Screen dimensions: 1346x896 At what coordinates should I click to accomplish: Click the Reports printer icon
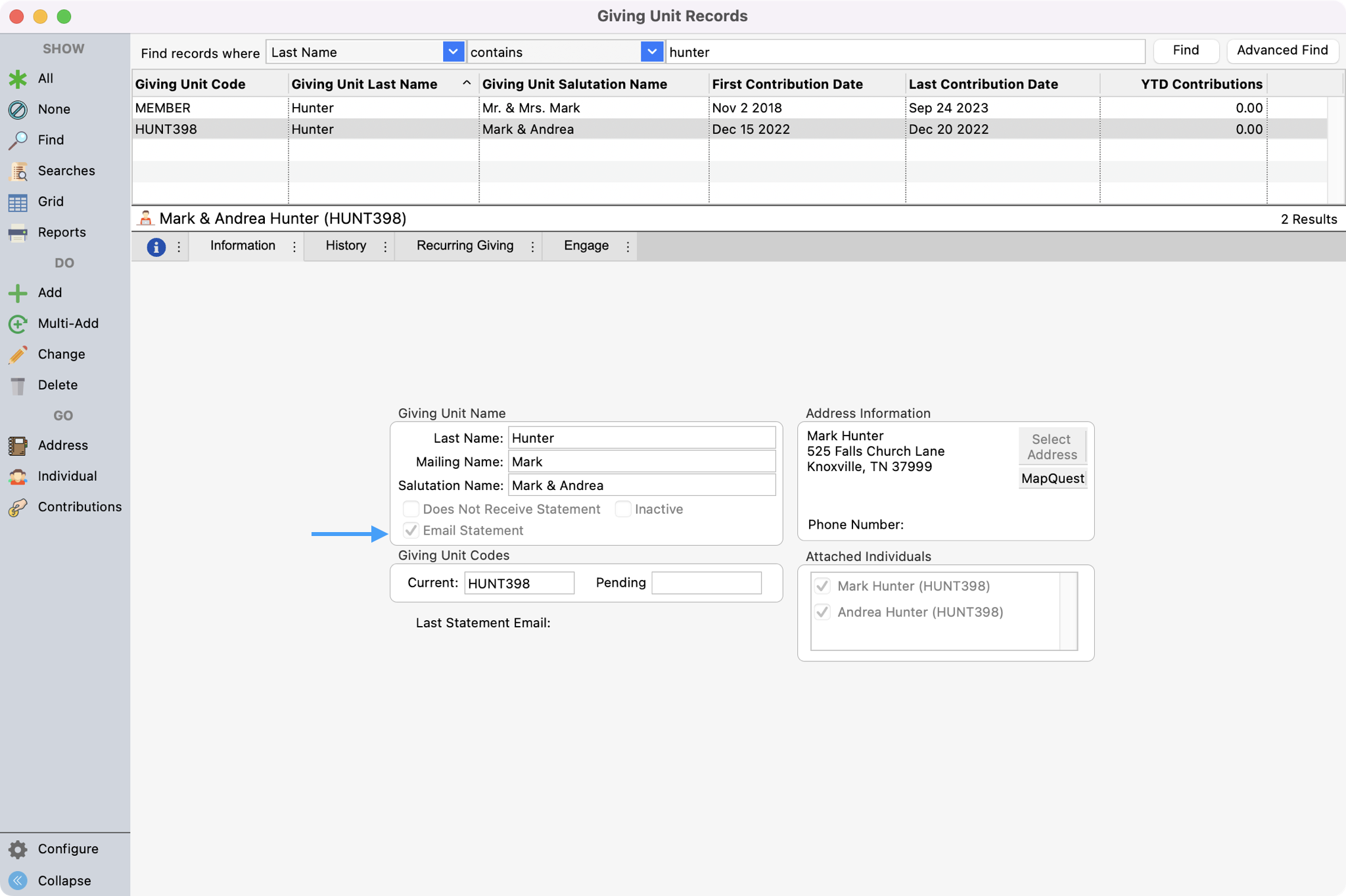pos(18,233)
